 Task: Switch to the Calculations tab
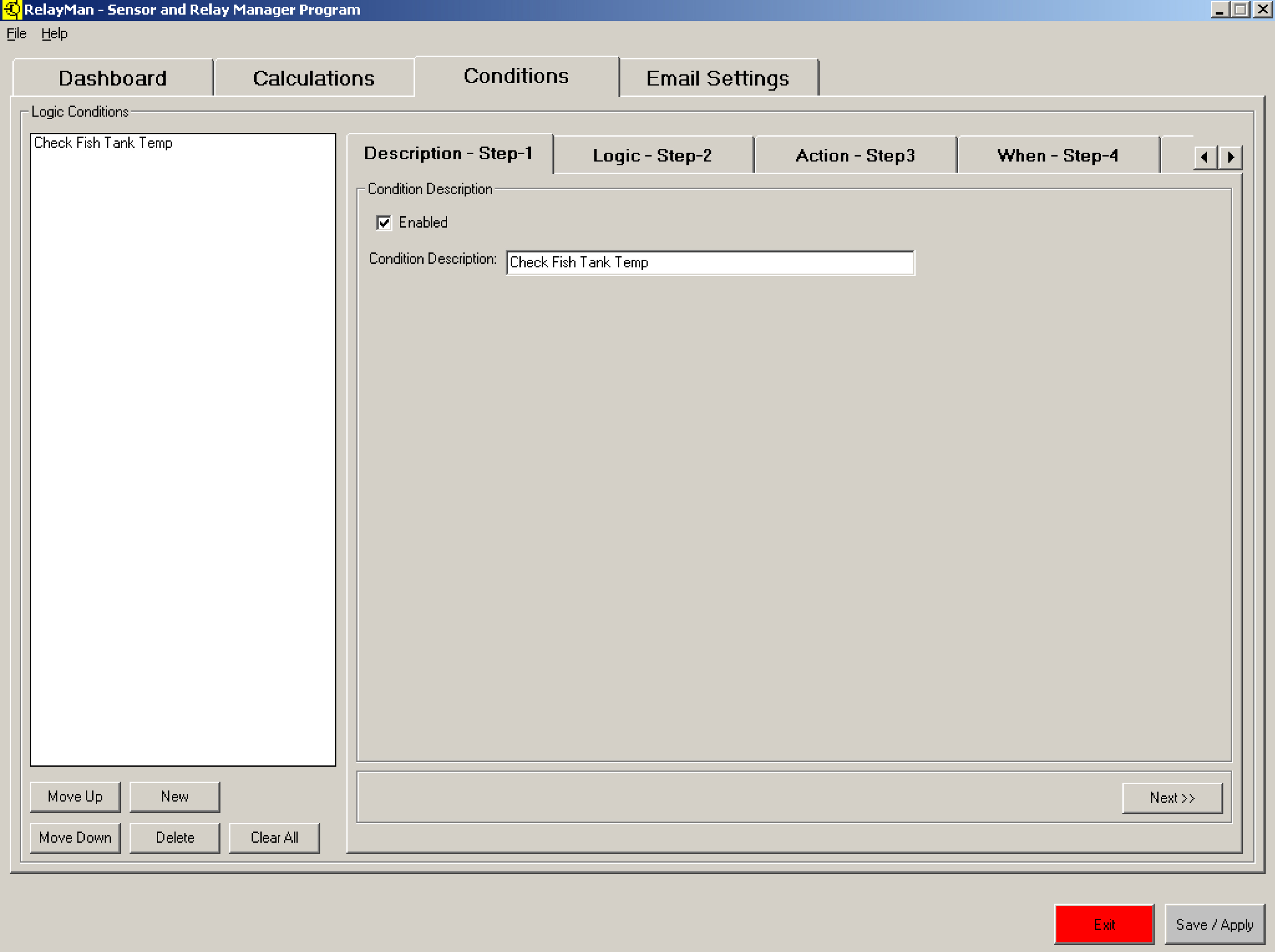(x=314, y=78)
